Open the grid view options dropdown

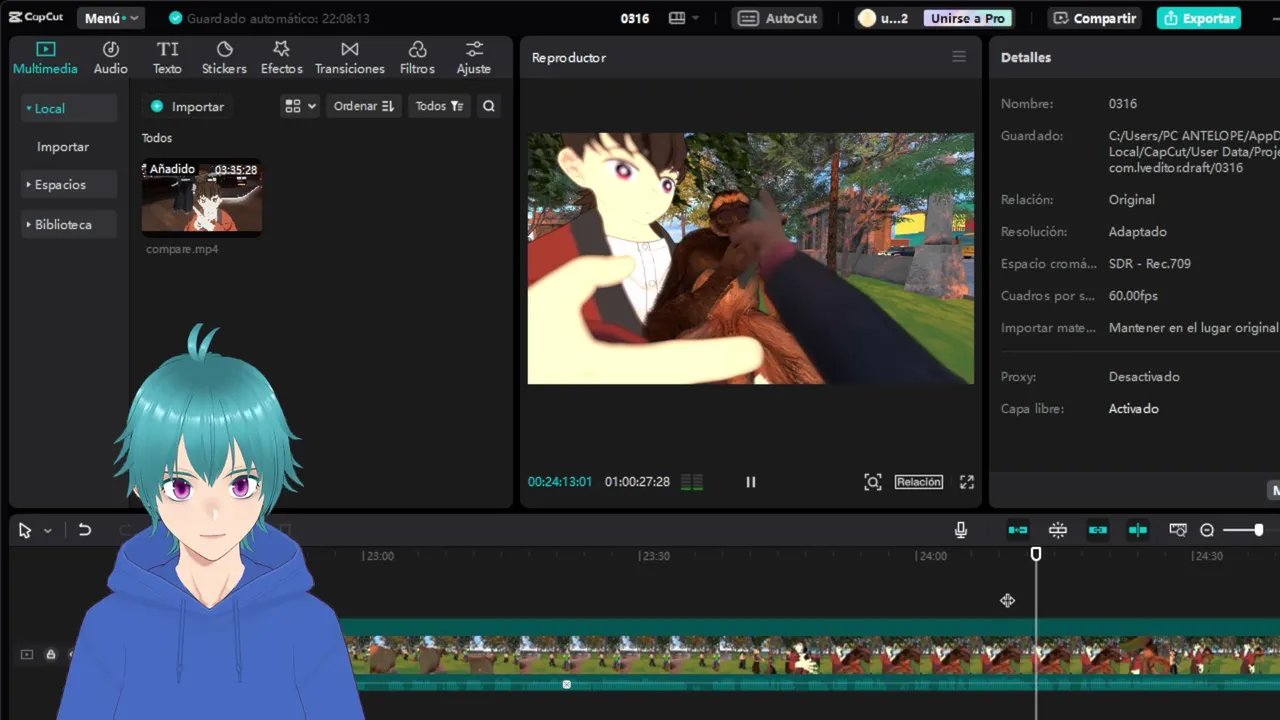coord(300,106)
